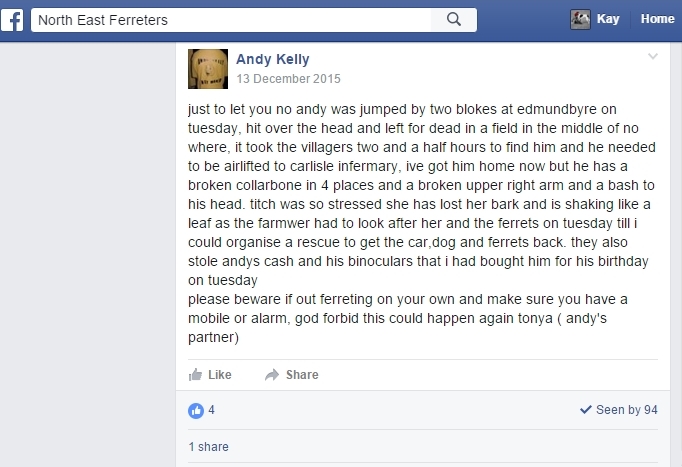Click the thumbs-up Like icon

[195, 374]
